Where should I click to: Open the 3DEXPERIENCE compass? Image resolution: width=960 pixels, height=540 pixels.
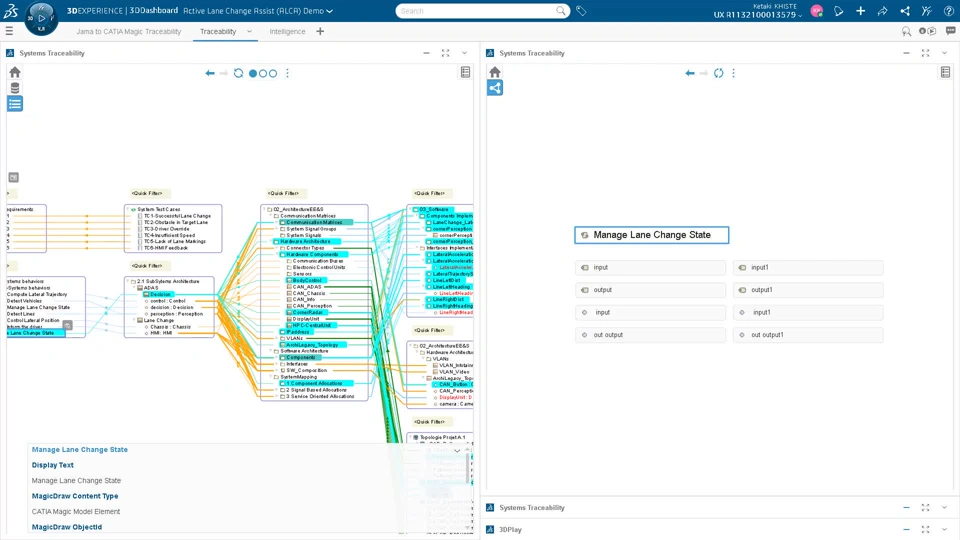[x=41, y=17]
